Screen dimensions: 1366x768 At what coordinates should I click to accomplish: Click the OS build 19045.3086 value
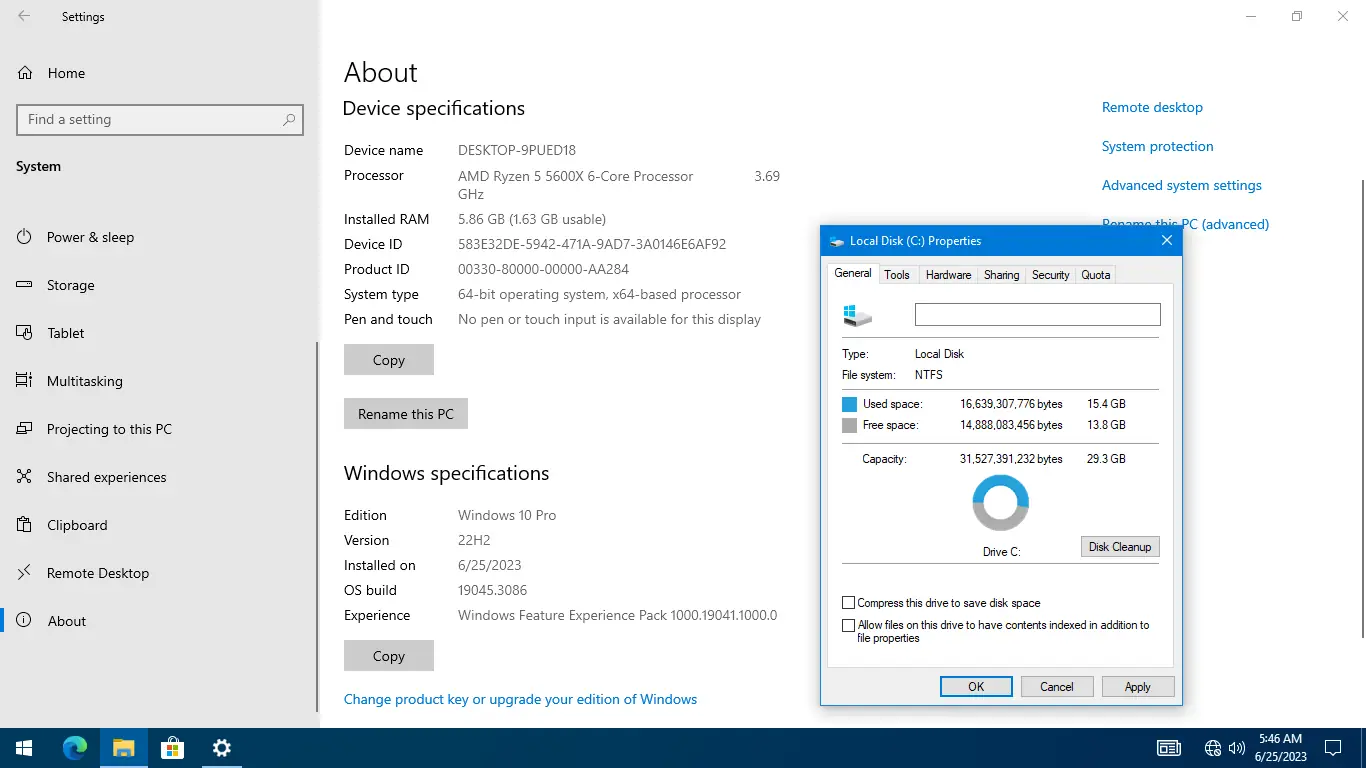(492, 590)
